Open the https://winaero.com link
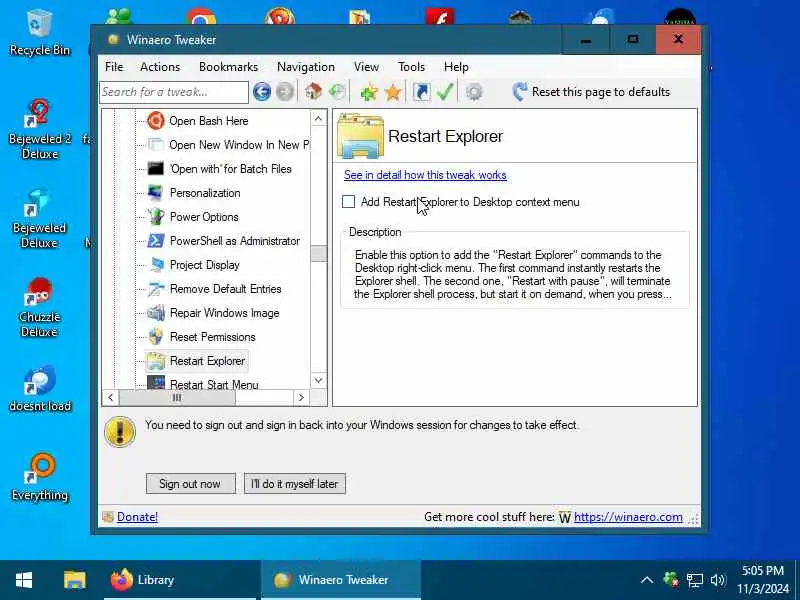Viewport: 800px width, 600px height. [x=628, y=517]
